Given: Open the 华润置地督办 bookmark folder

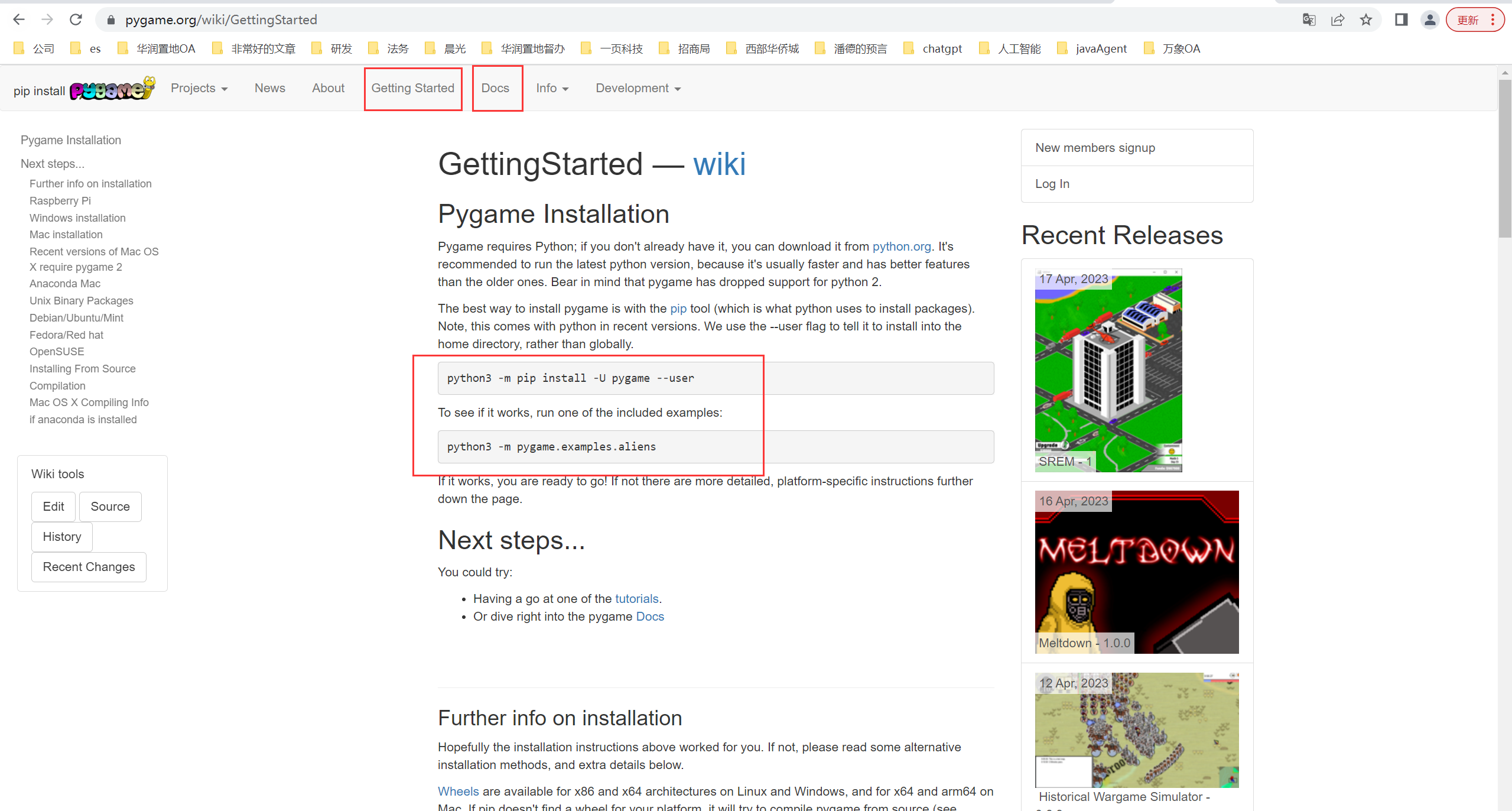Looking at the screenshot, I should [523, 48].
